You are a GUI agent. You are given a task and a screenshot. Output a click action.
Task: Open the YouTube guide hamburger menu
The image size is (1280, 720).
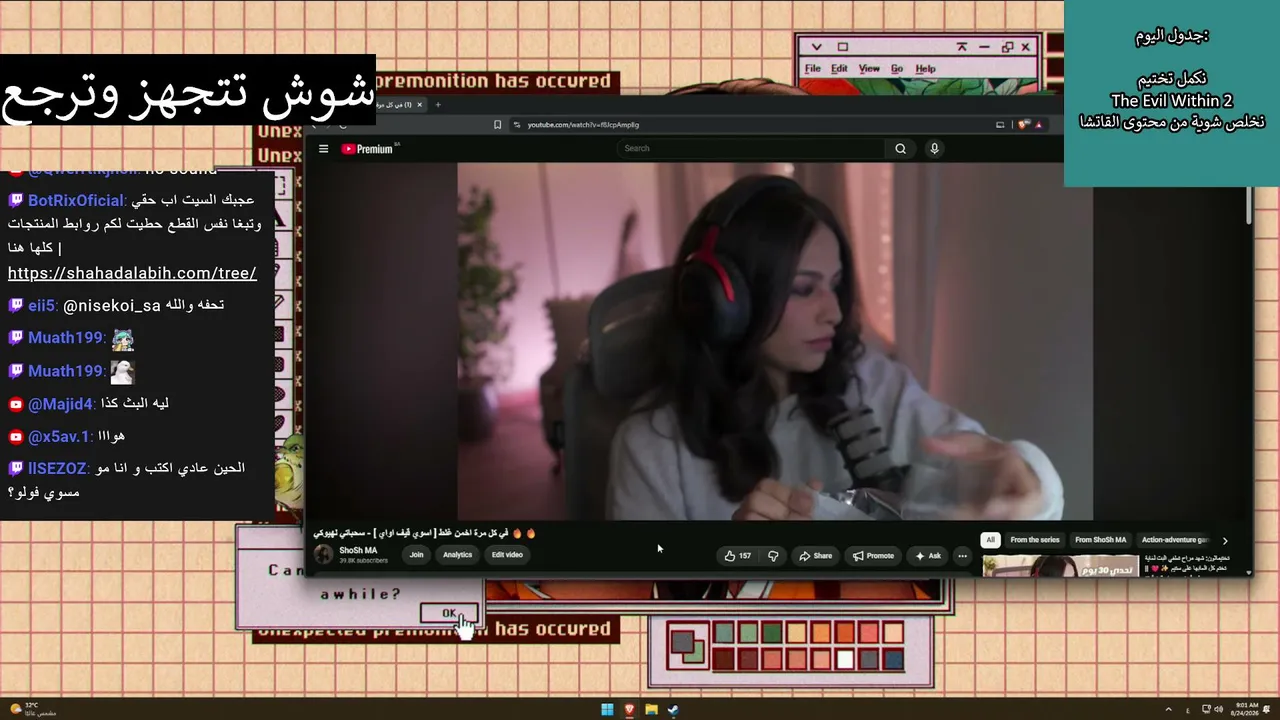pyautogui.click(x=323, y=149)
